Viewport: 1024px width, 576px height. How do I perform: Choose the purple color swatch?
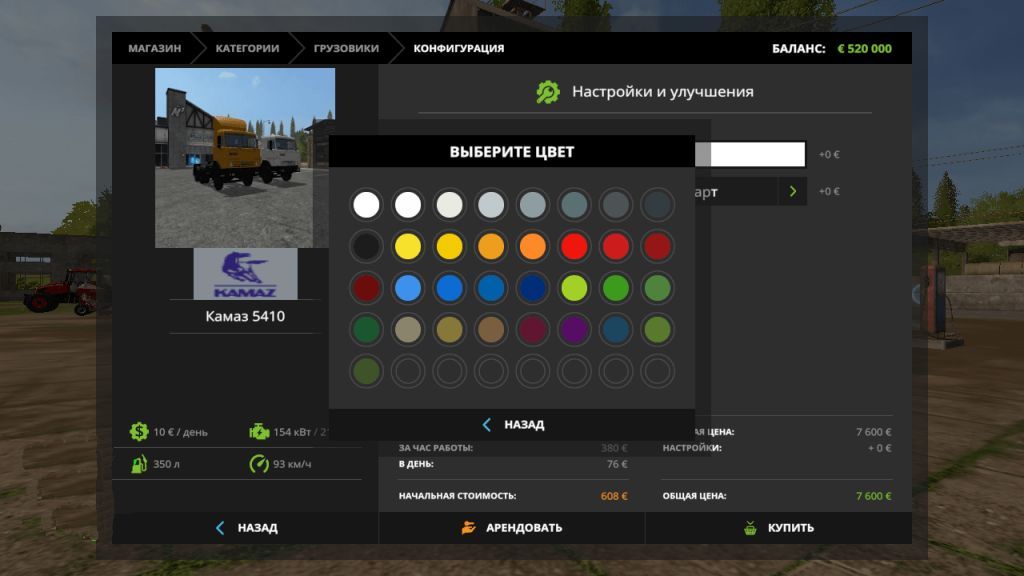click(574, 329)
